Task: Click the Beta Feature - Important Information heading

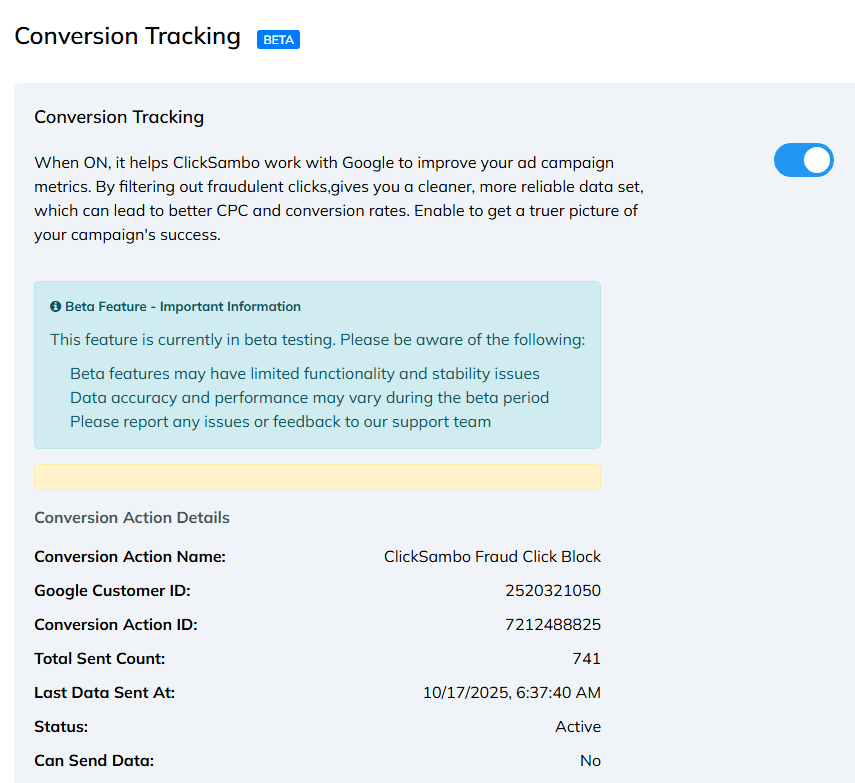Action: (x=182, y=307)
